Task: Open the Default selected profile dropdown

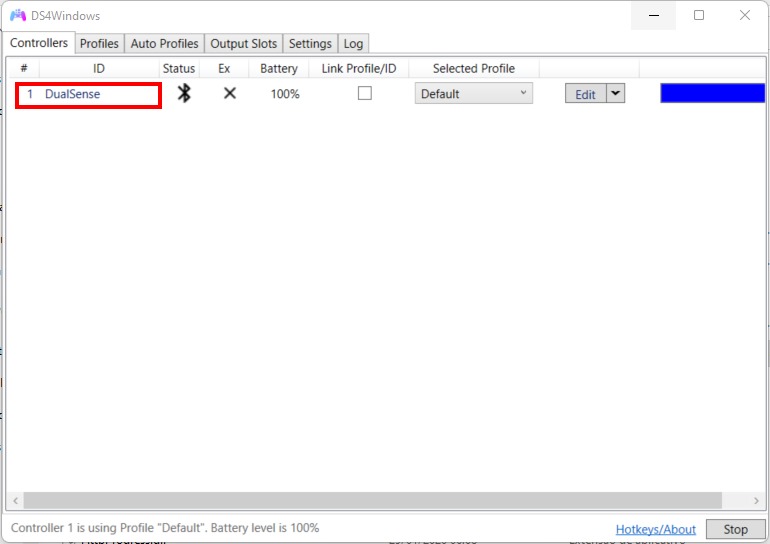Action: tap(473, 93)
